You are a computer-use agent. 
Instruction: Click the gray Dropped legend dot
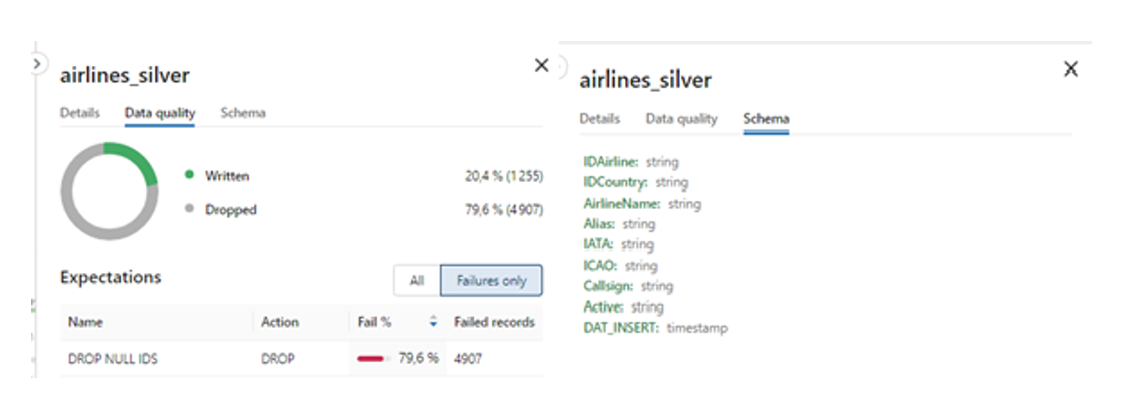point(190,209)
